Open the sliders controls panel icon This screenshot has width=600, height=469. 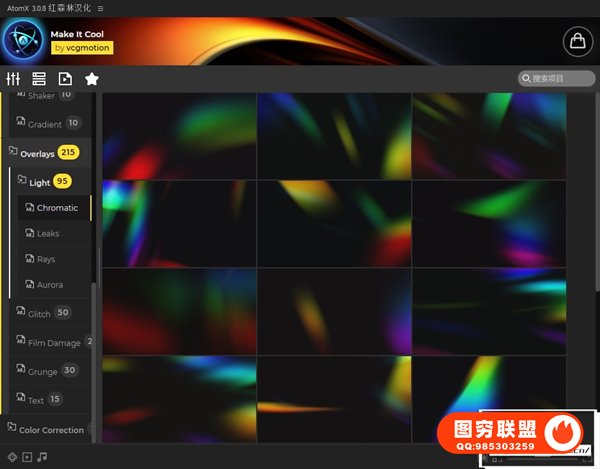point(13,79)
